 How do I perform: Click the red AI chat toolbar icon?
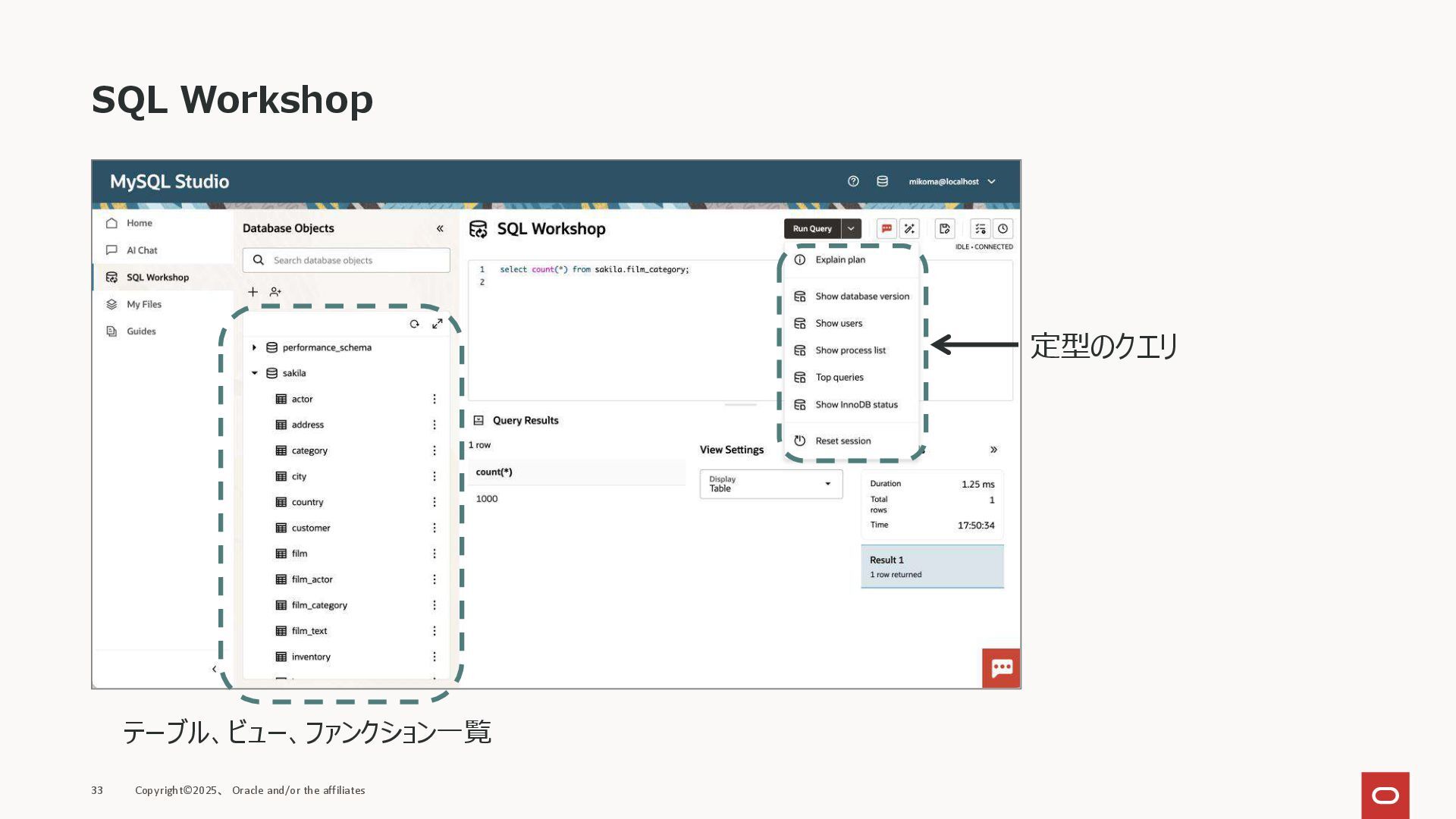886,228
